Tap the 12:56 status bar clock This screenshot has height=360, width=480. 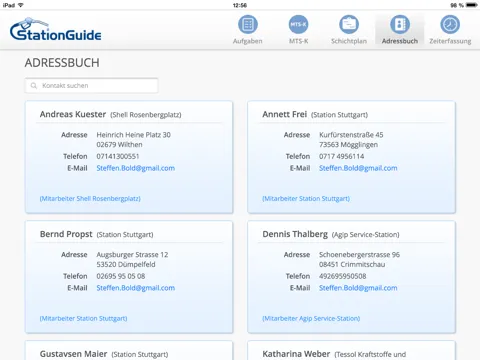click(240, 5)
